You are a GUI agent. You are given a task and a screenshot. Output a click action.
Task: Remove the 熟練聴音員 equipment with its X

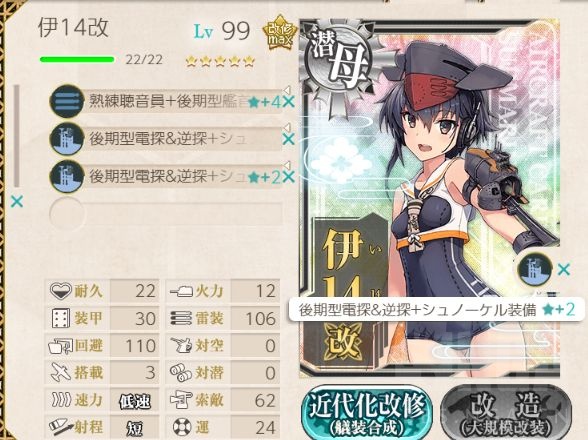point(288,102)
